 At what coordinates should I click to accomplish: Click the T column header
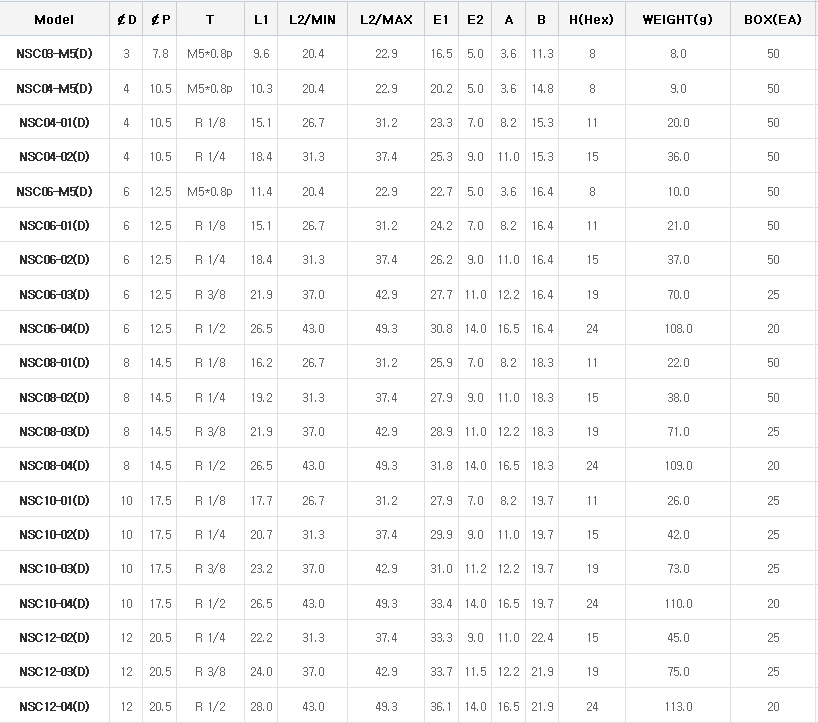pos(209,19)
